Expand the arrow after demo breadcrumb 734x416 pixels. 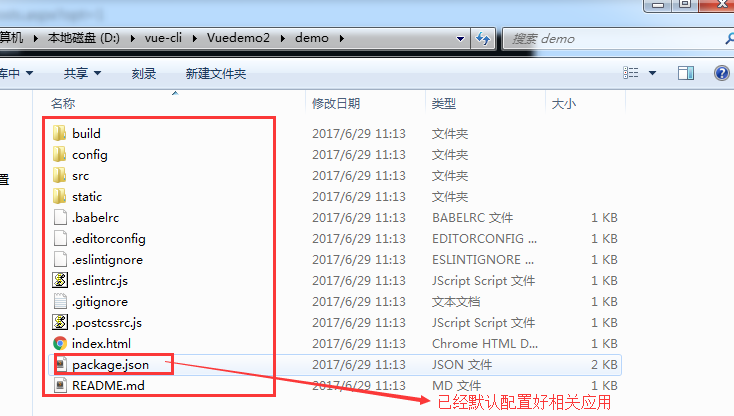(x=342, y=38)
